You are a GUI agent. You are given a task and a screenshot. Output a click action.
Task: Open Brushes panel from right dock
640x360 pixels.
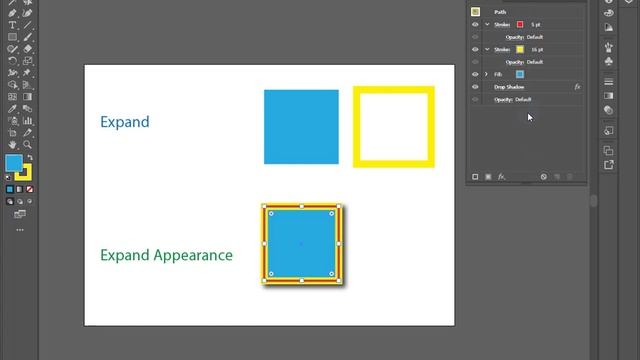pyautogui.click(x=609, y=47)
